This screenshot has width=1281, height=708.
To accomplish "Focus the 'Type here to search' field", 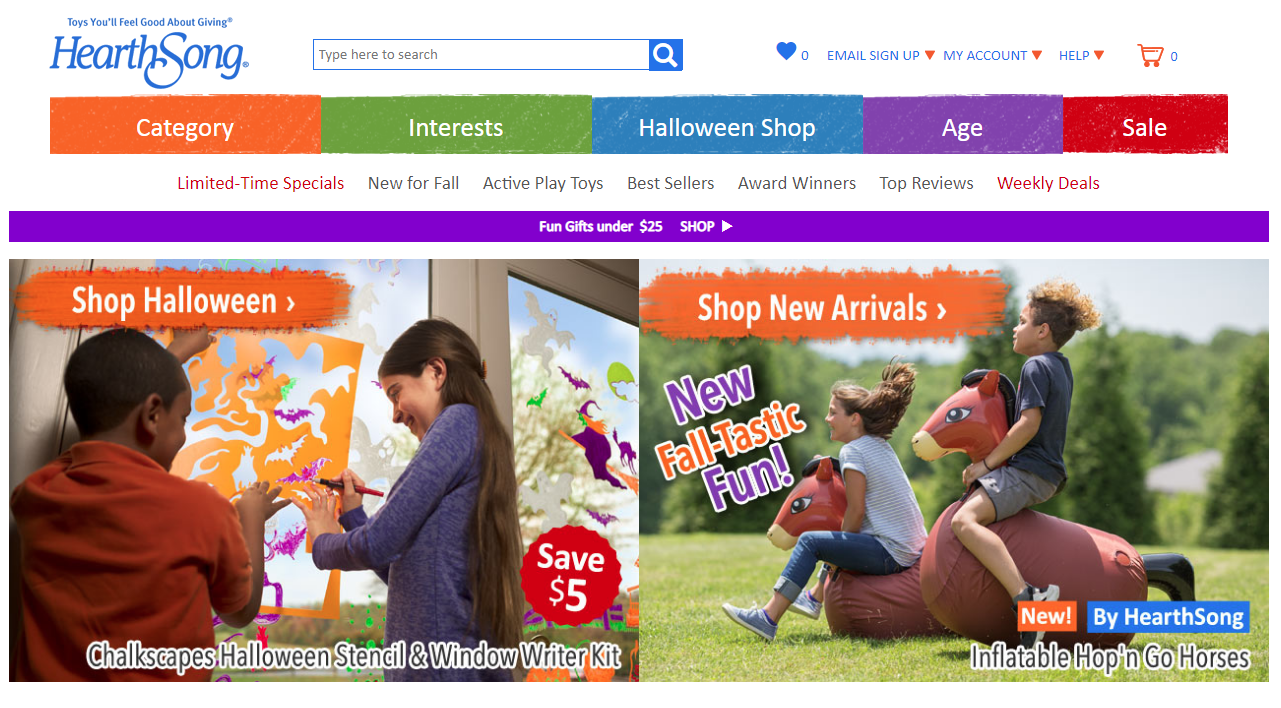I will point(481,55).
